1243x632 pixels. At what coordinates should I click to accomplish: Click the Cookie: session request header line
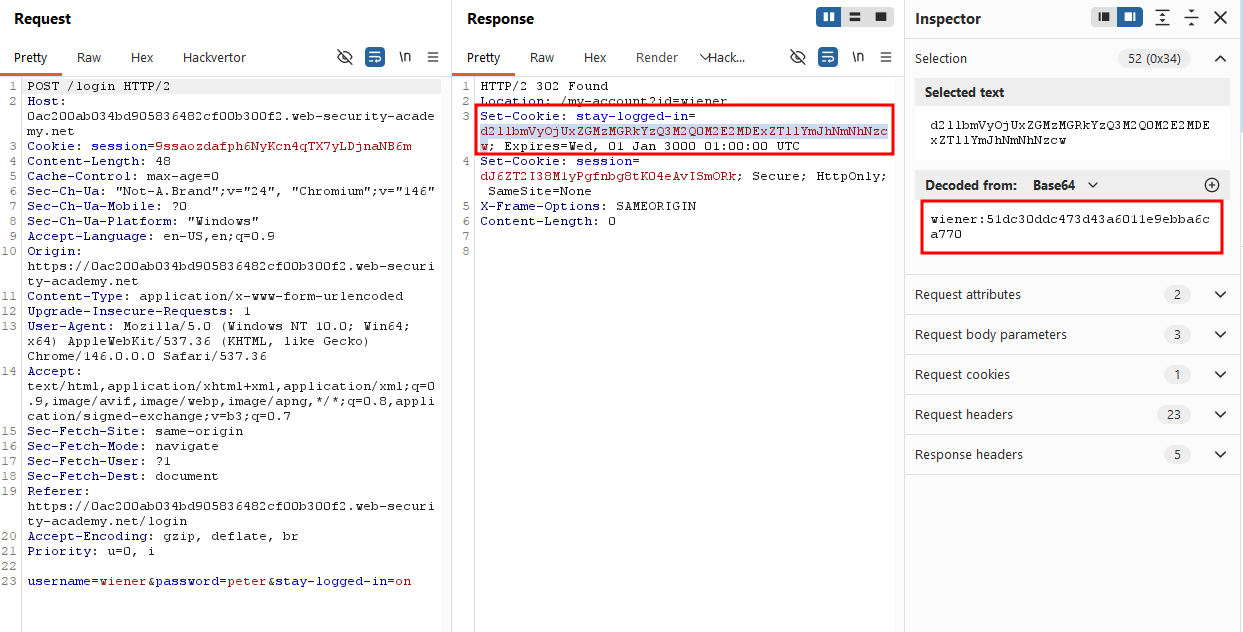[219, 146]
